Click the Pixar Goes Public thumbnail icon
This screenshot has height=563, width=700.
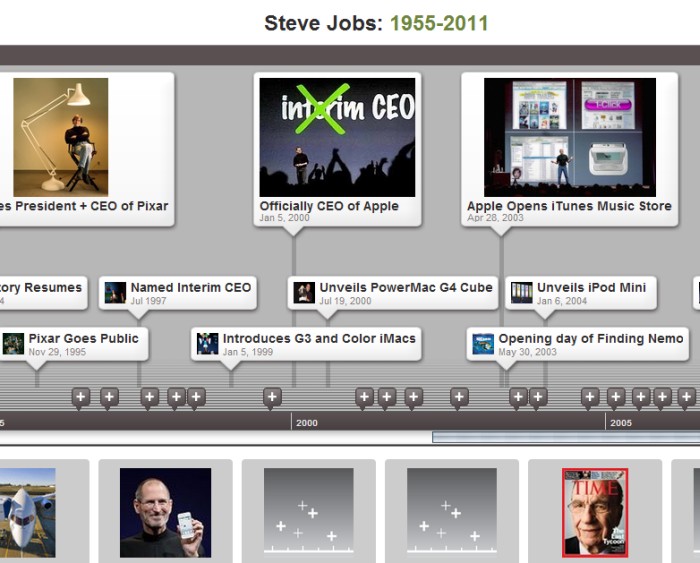pos(13,344)
